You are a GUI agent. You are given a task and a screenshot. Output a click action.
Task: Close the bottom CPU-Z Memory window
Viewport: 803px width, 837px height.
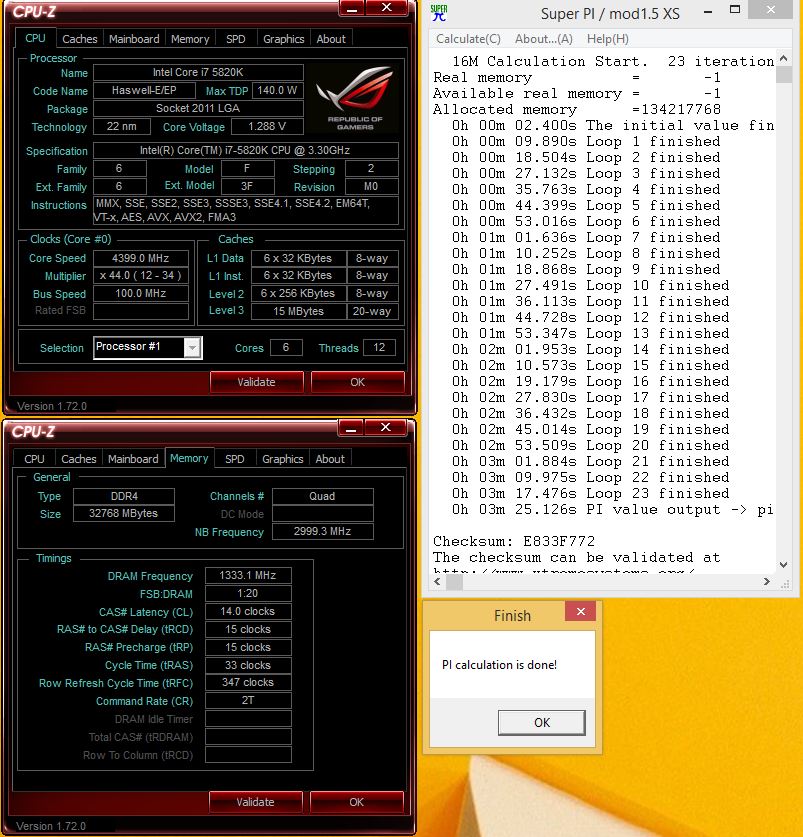point(386,428)
